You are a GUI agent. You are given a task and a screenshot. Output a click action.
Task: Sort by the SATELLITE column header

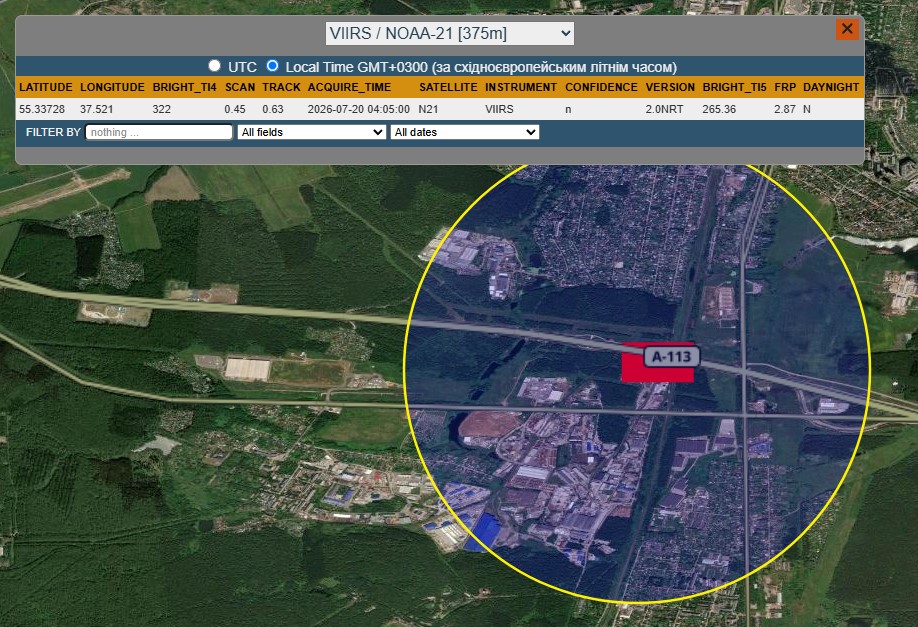point(448,87)
